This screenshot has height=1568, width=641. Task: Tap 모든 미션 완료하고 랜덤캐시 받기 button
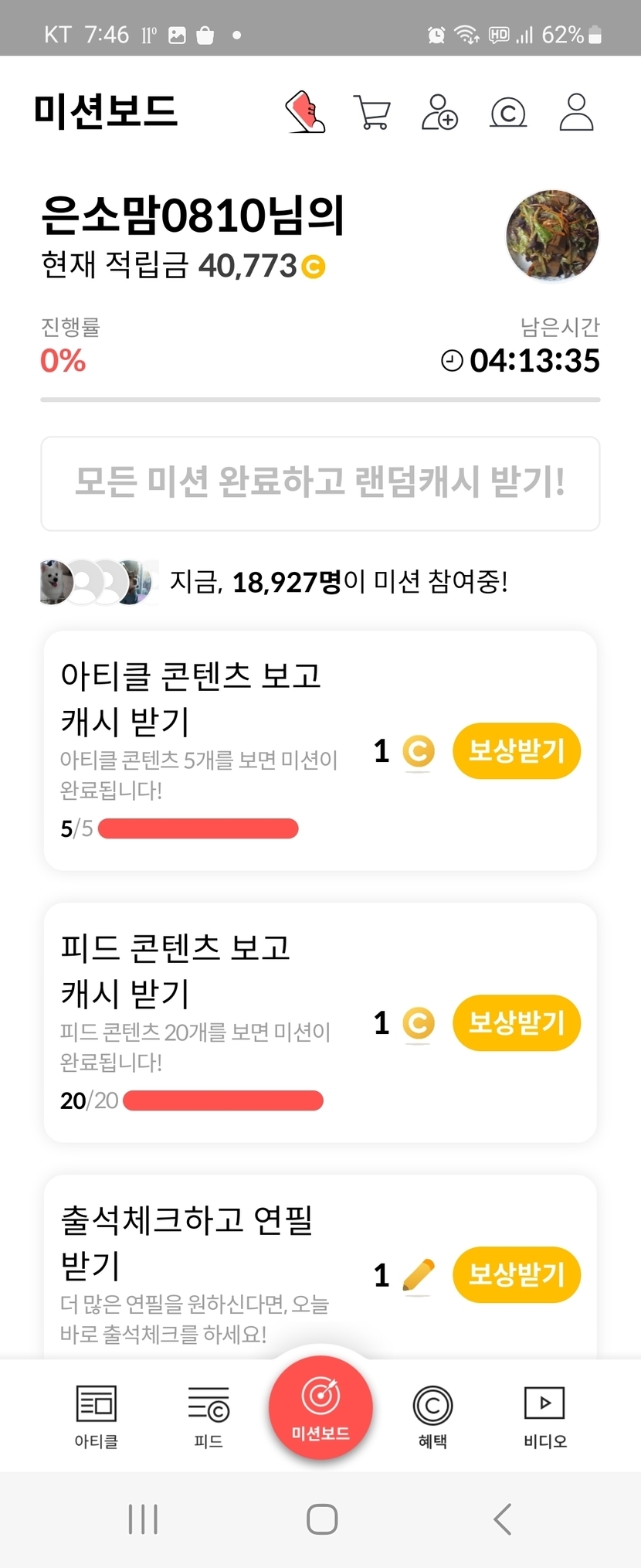(x=320, y=483)
